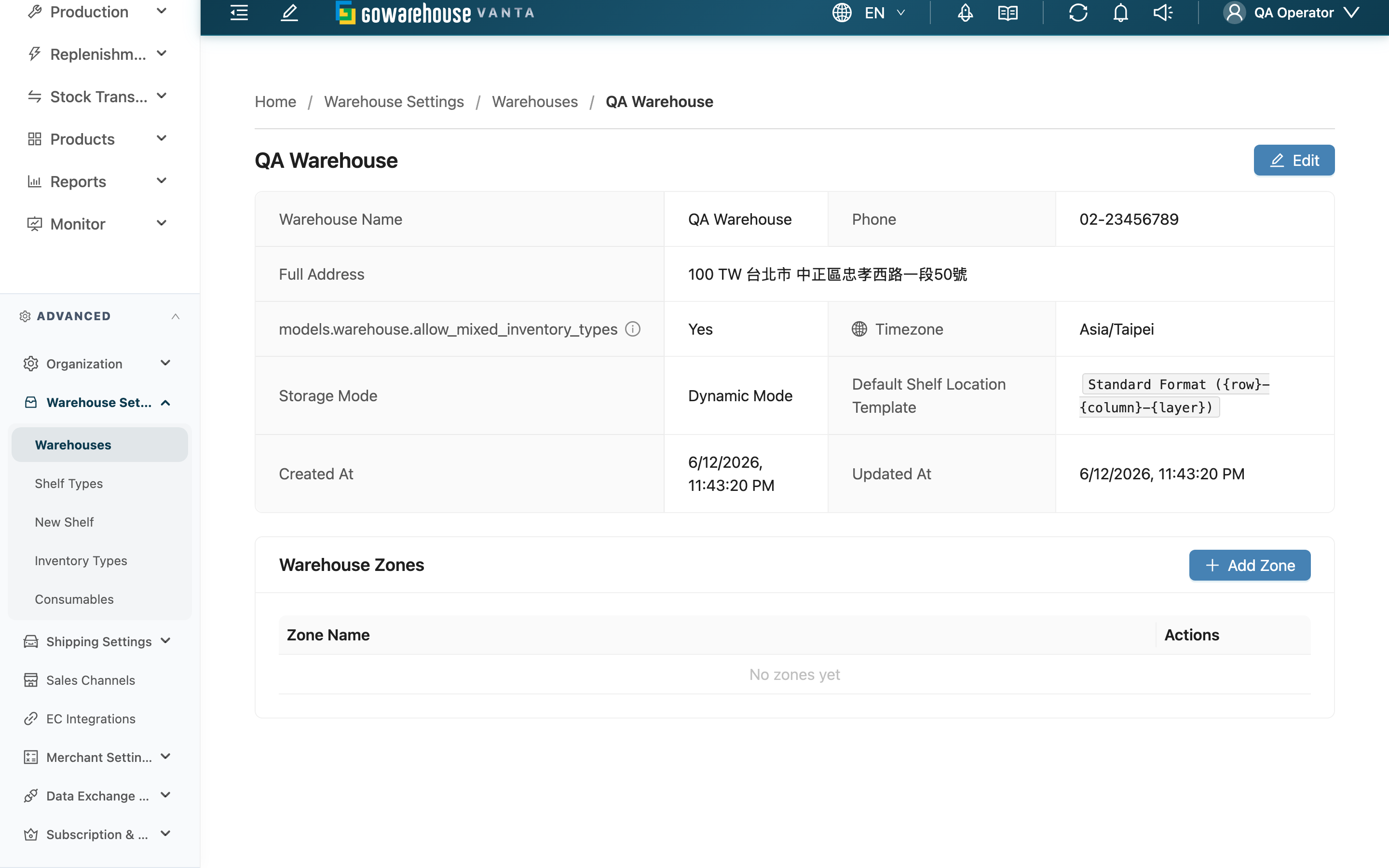
Task: Click the EC Integrations link icon
Action: coord(31,718)
